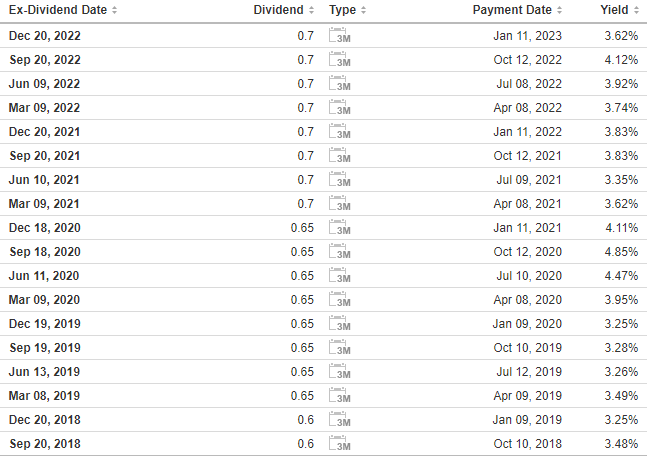Click payment date Oct 12, 2020
Screen dimensions: 647x456
tap(527, 252)
